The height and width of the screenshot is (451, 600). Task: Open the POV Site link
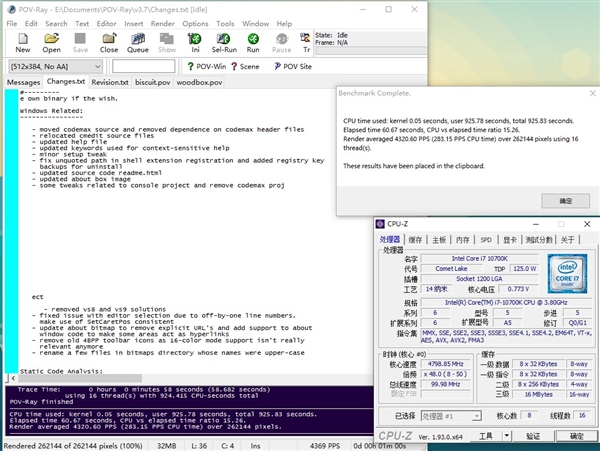[293, 67]
